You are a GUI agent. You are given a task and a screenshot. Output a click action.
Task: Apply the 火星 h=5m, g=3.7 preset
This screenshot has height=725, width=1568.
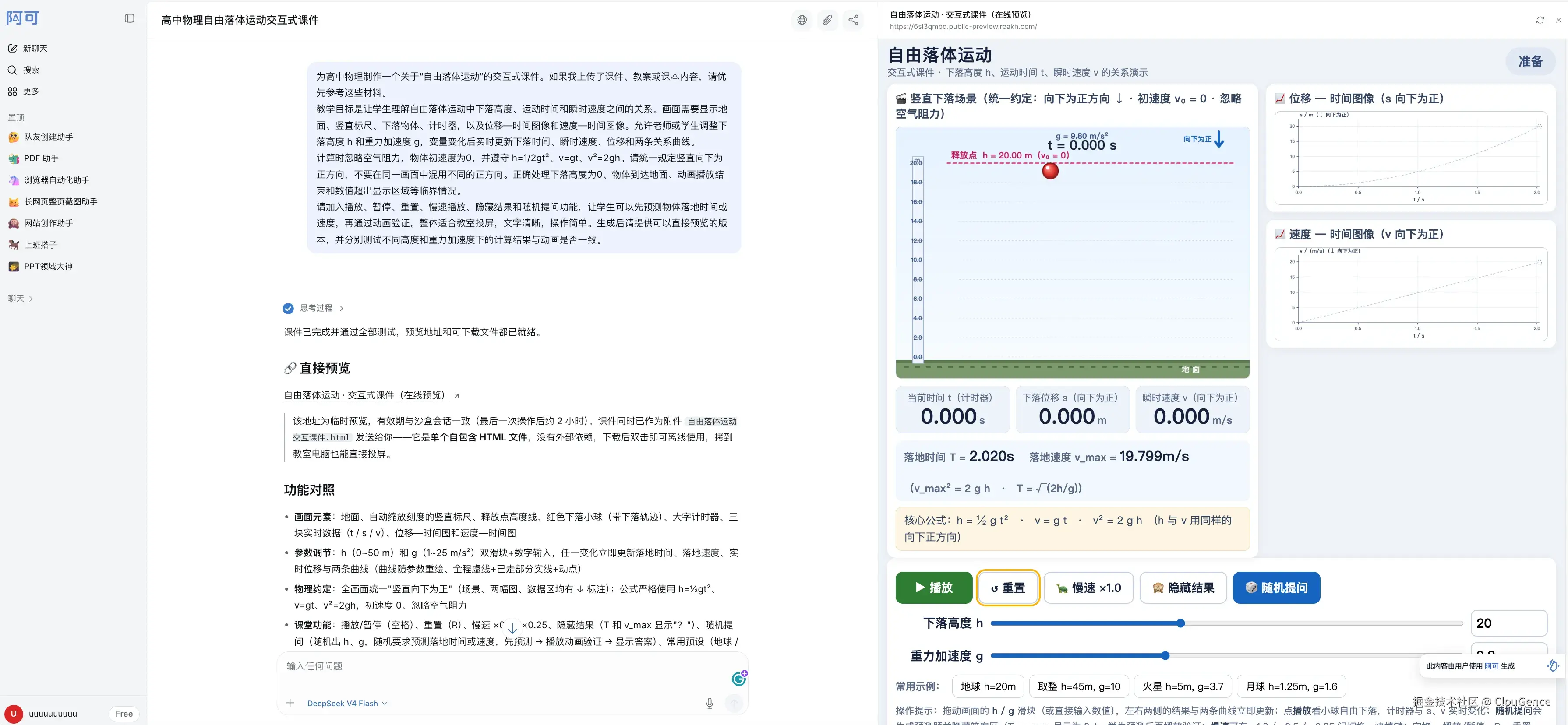point(1183,686)
